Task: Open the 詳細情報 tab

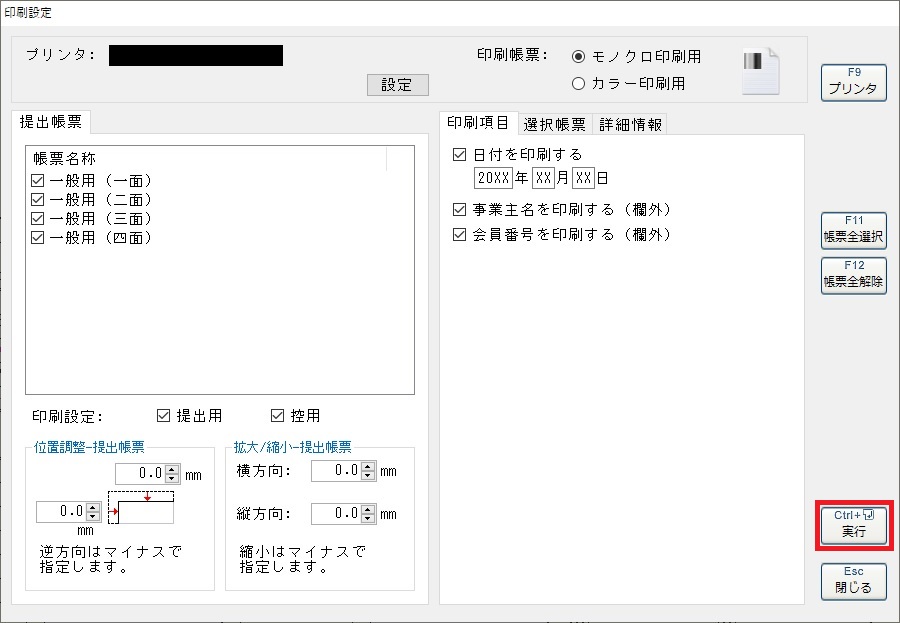Action: click(630, 124)
